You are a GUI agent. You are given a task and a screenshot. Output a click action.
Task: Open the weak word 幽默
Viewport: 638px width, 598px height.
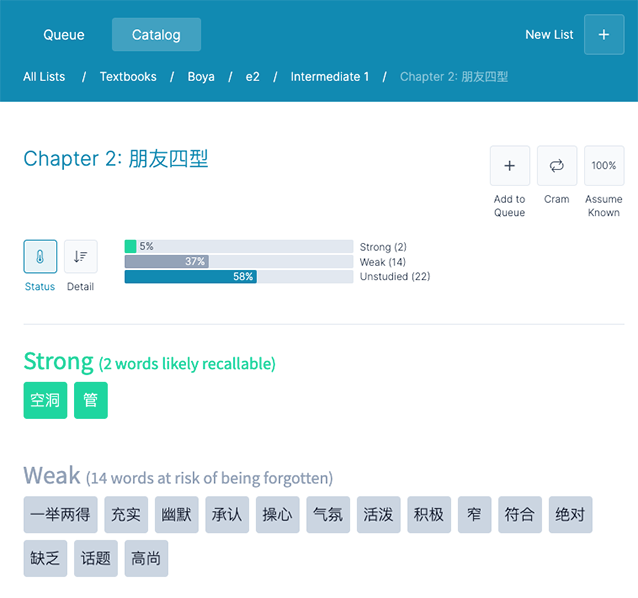tap(177, 515)
